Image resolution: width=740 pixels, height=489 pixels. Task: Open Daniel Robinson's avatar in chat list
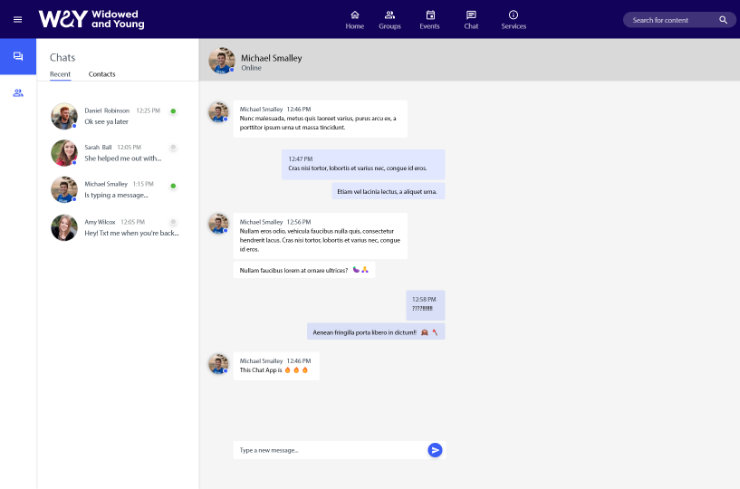pyautogui.click(x=64, y=116)
